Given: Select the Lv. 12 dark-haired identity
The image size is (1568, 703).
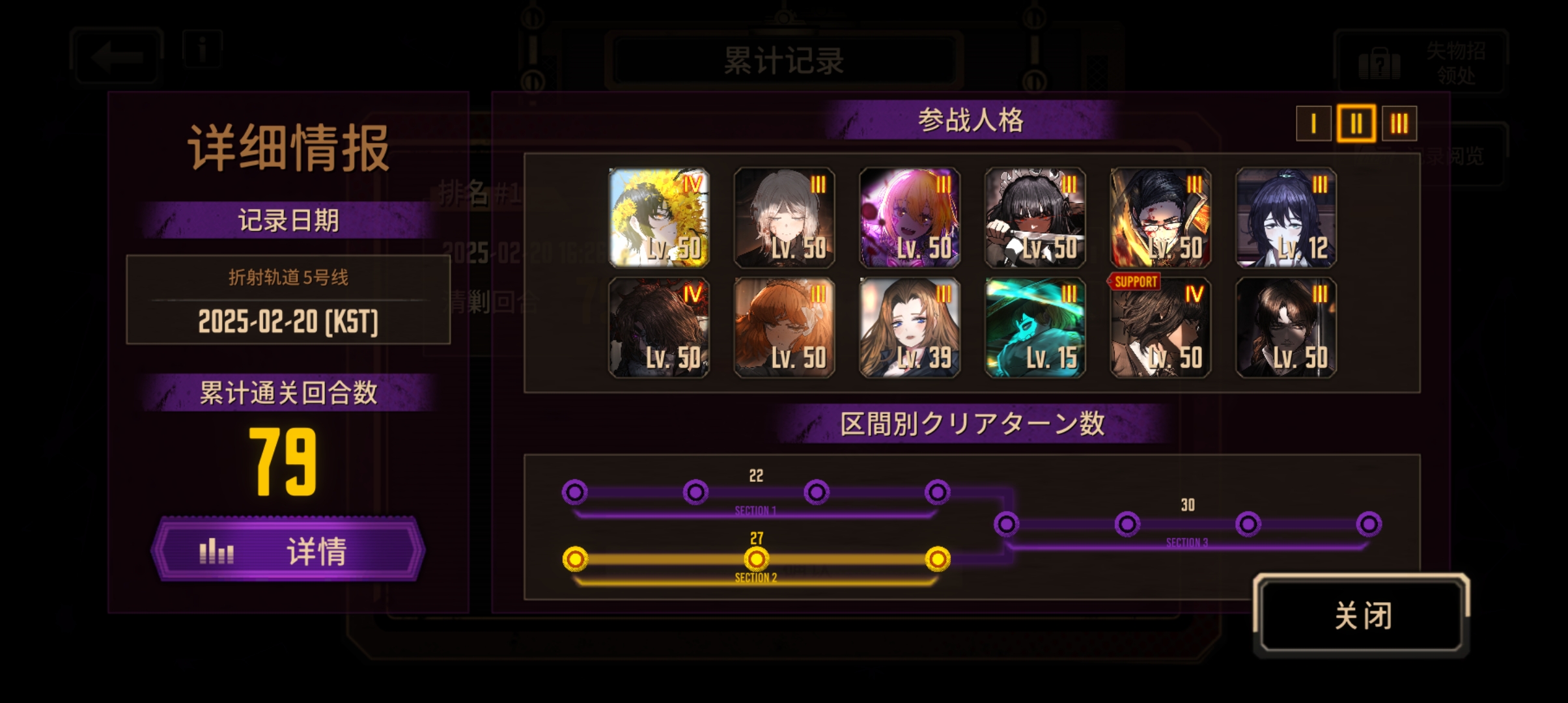Looking at the screenshot, I should [1286, 218].
